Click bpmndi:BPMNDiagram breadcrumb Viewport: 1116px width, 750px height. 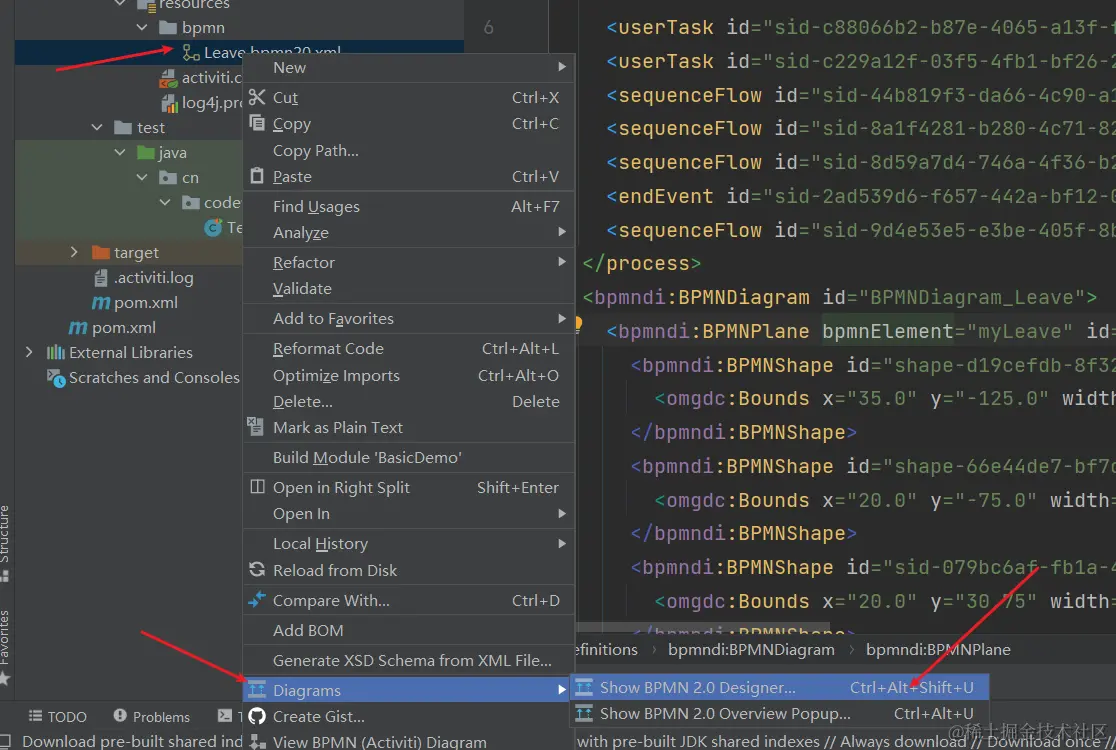point(751,649)
